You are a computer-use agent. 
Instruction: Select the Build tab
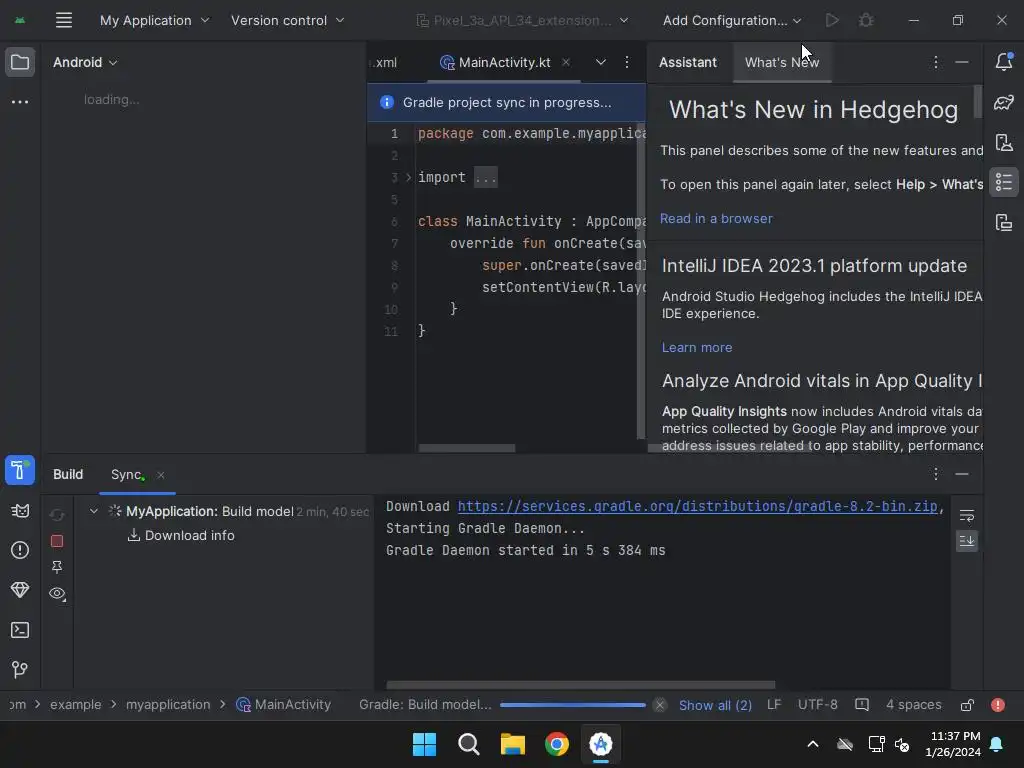point(68,474)
